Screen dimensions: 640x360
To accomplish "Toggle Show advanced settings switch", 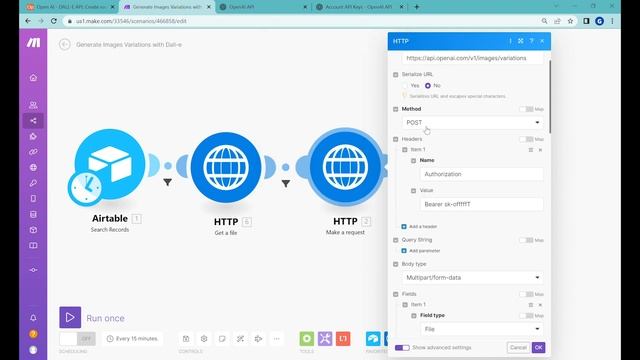I will 402,347.
